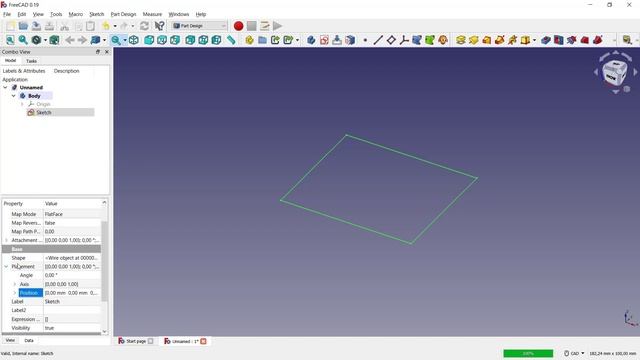Expand the Attachment property row
Image resolution: width=640 pixels, height=360 pixels.
pos(6,240)
